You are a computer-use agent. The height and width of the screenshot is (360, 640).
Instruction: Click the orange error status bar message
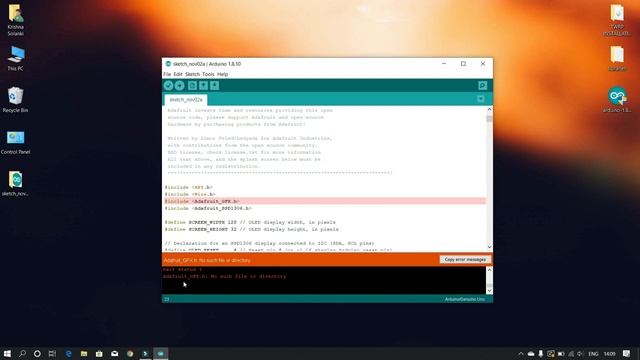pos(207,260)
